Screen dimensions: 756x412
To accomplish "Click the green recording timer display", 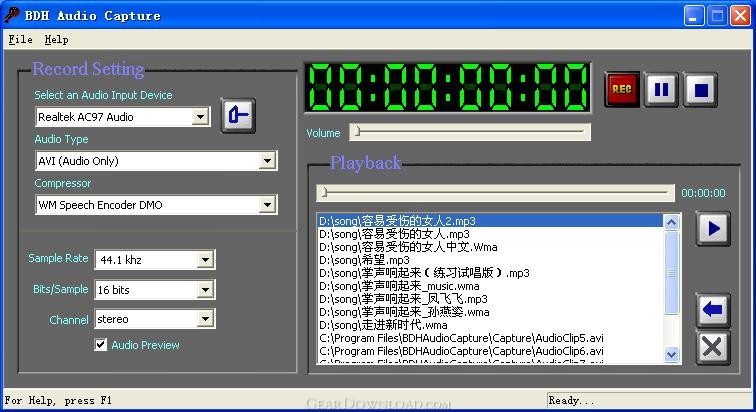I will (447, 88).
